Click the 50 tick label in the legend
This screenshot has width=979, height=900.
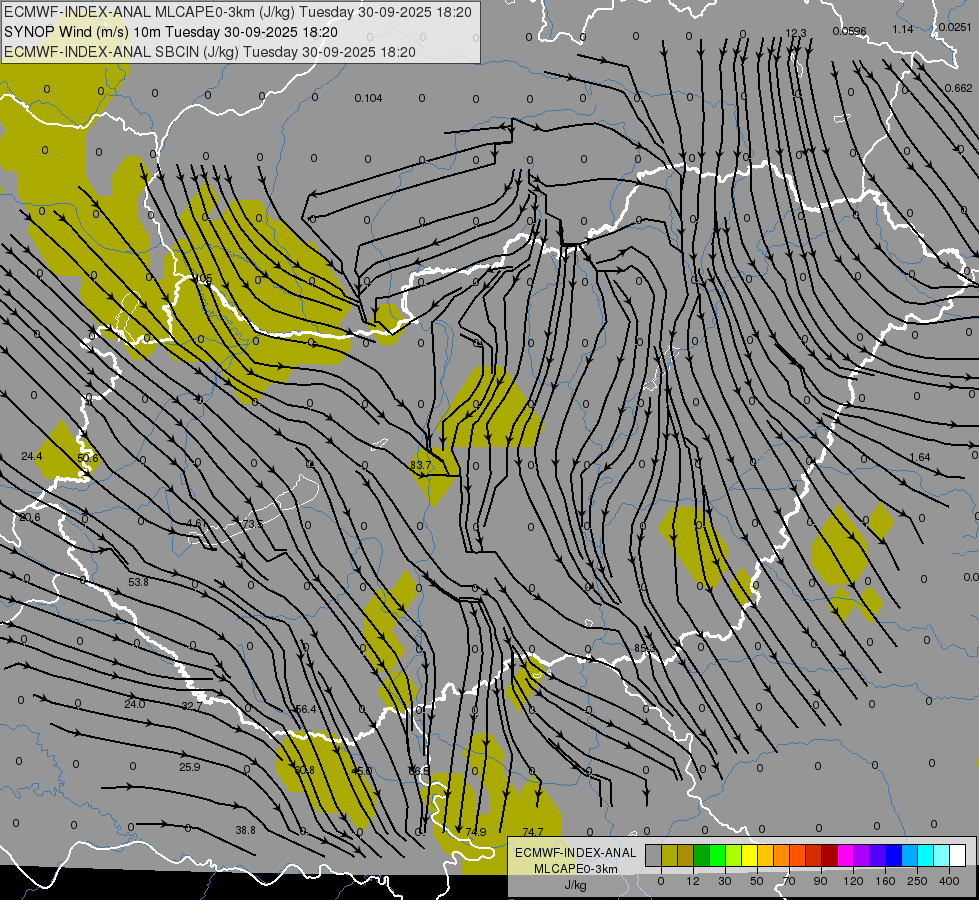[x=756, y=881]
